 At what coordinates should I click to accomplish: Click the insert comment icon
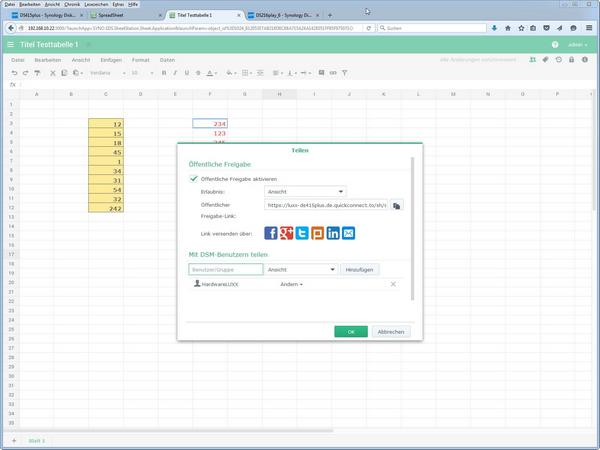(321, 73)
